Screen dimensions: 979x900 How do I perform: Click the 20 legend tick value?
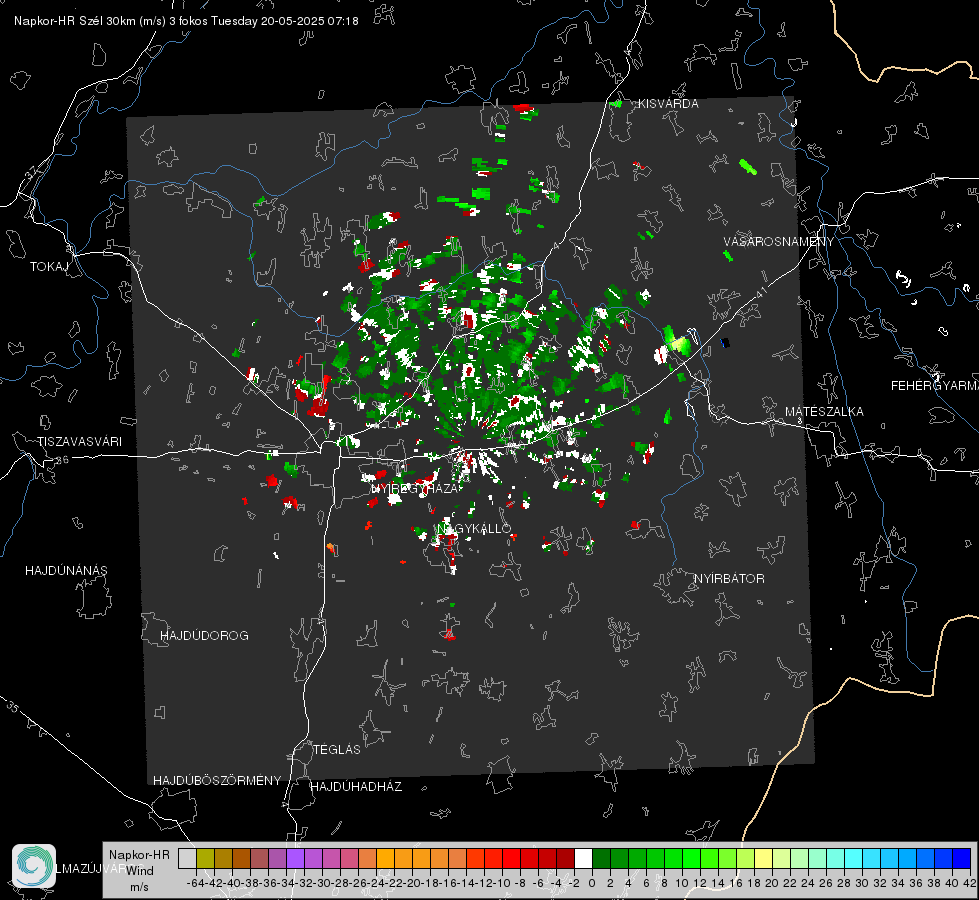point(772,883)
